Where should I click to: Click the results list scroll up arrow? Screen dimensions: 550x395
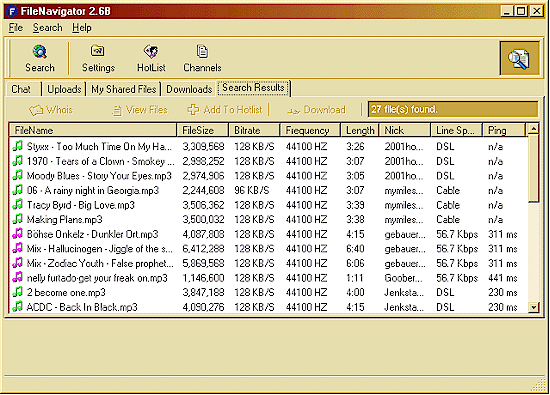534,129
